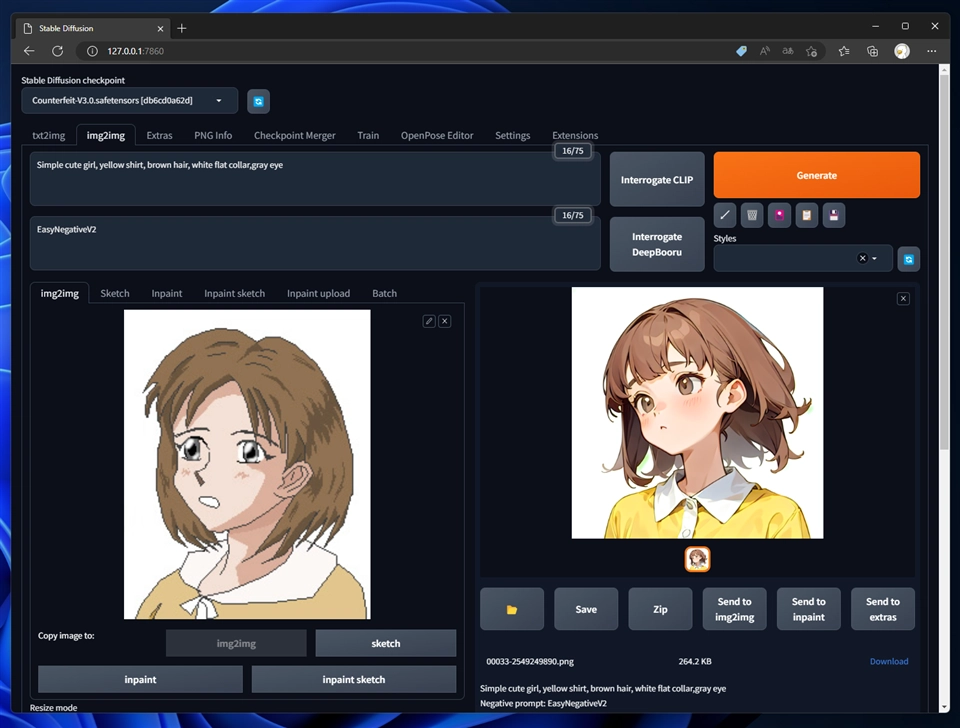Toggle the read aloud icon
The width and height of the screenshot is (960, 728).
tap(765, 51)
